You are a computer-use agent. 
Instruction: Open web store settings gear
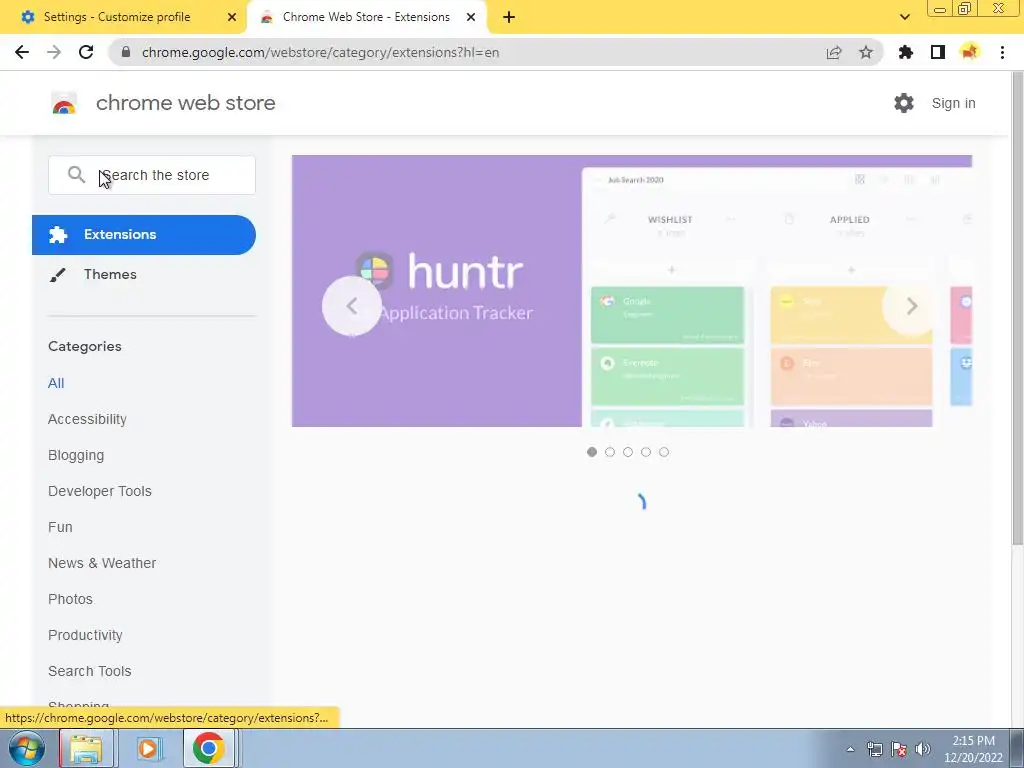click(x=904, y=103)
